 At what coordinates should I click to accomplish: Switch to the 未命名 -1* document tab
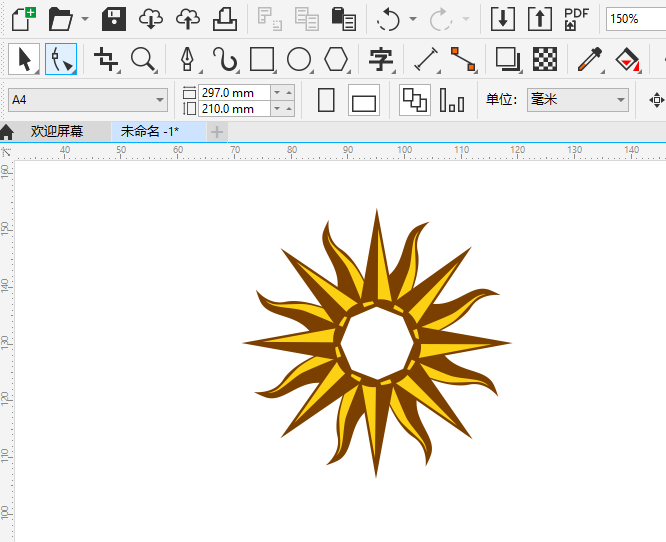(158, 132)
